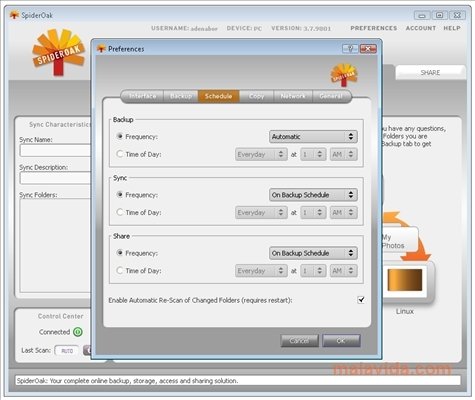Open Sync frequency On Backup Schedule dropdown
Image resolution: width=475 pixels, height=400 pixels.
click(313, 195)
